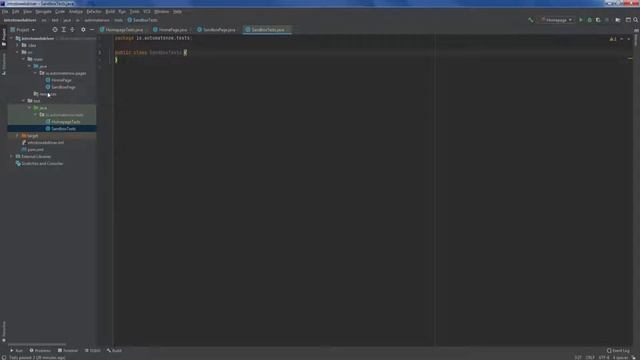
Task: Collapse the io.automatenow.pages package
Action: [36, 73]
